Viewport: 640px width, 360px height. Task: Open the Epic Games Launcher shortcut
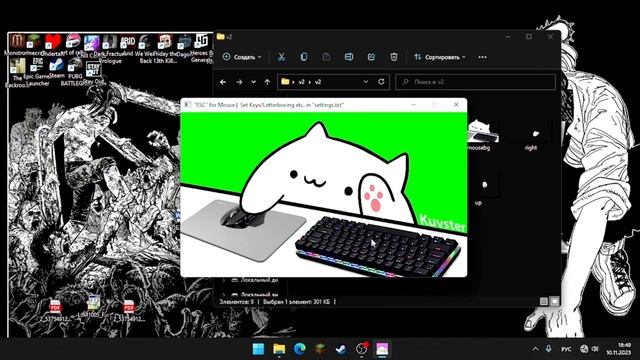click(x=37, y=71)
